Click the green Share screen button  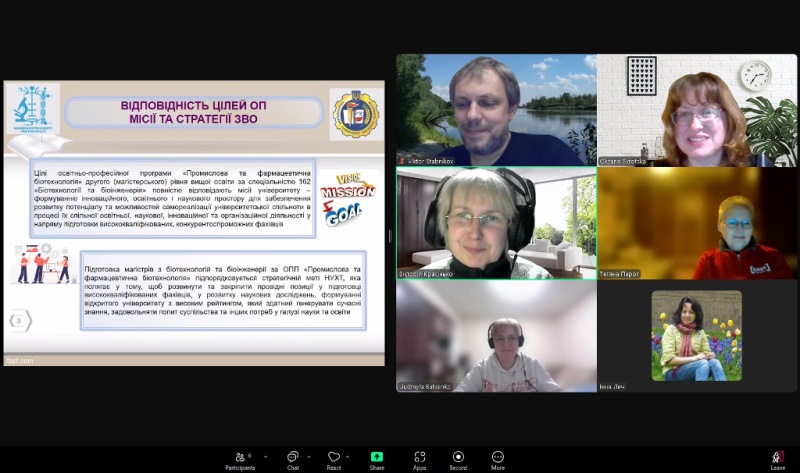pyautogui.click(x=377, y=458)
